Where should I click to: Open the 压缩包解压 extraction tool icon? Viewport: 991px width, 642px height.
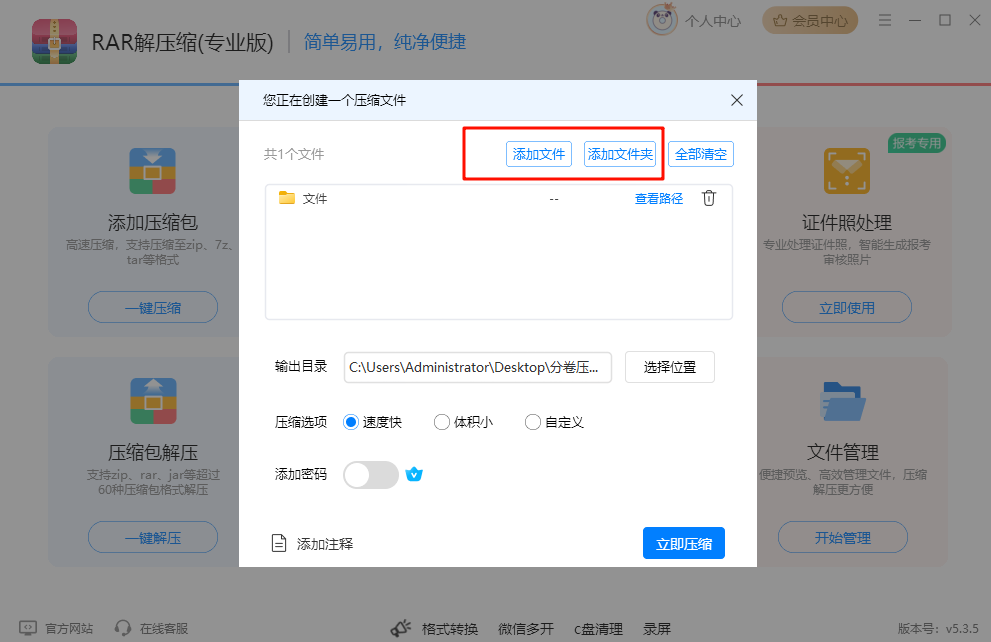[152, 401]
